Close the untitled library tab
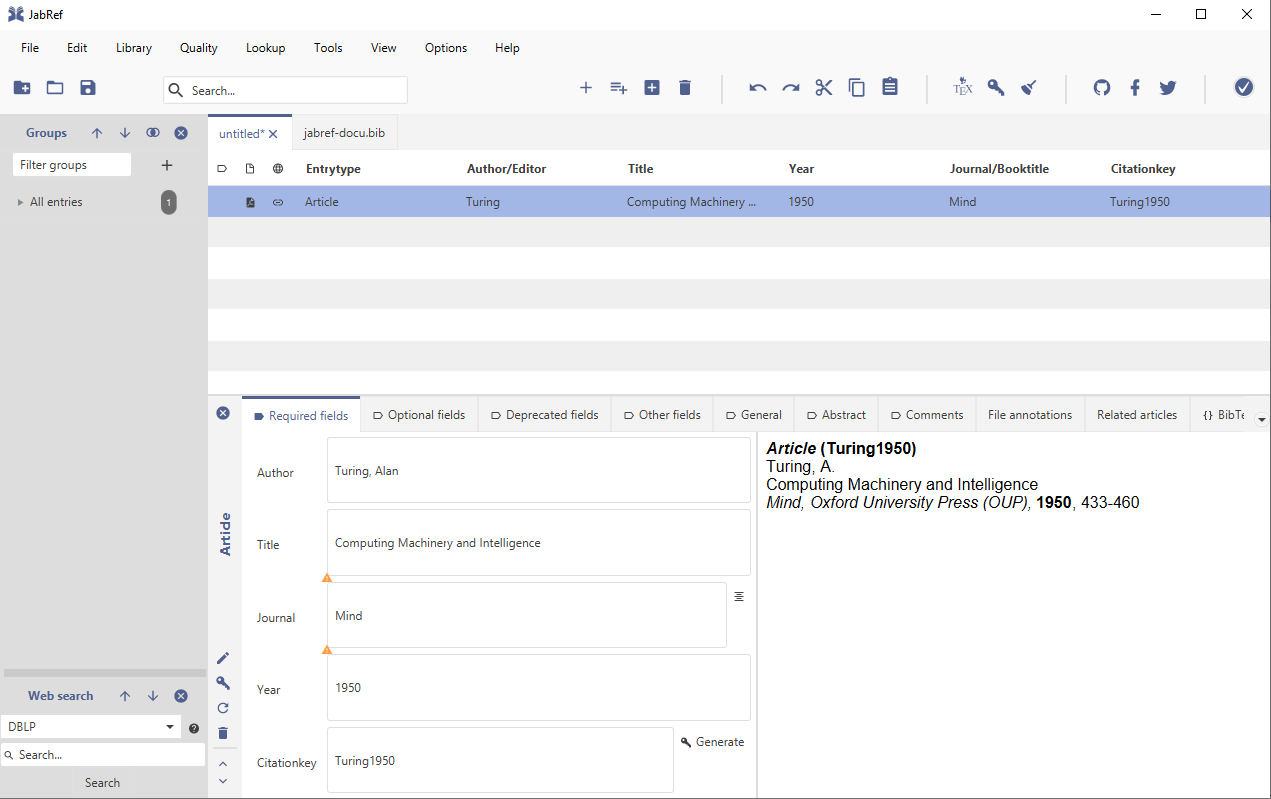 (x=273, y=134)
